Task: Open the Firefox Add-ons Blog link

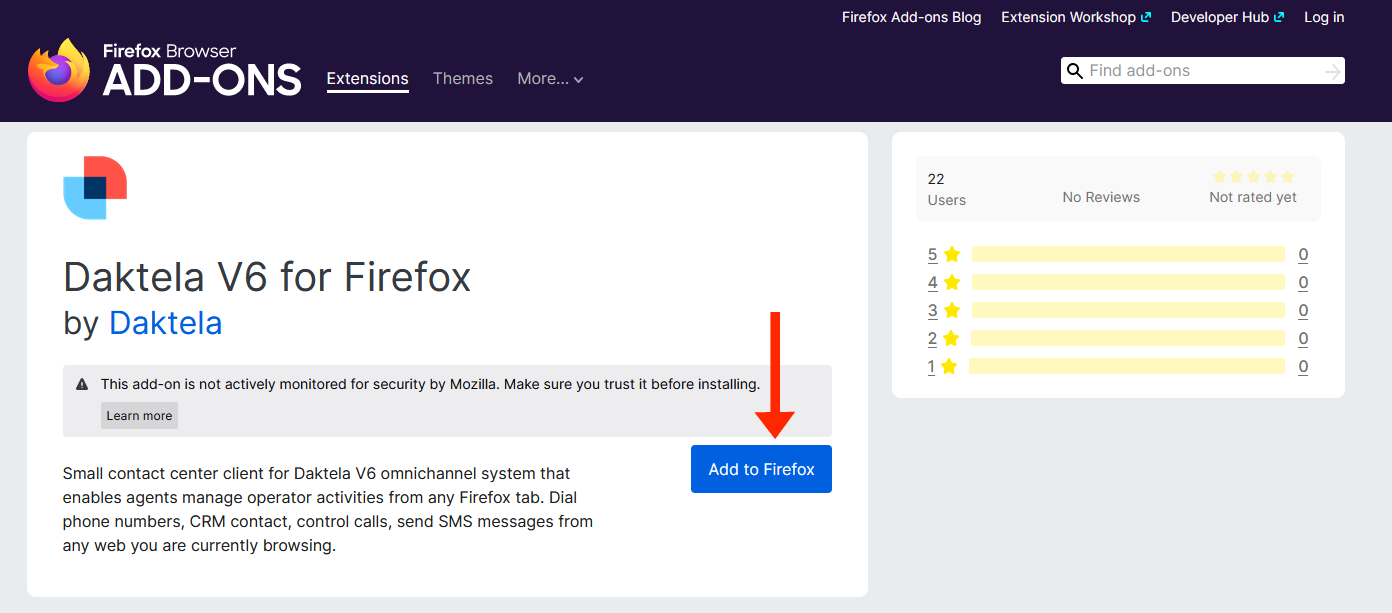Action: (x=911, y=17)
